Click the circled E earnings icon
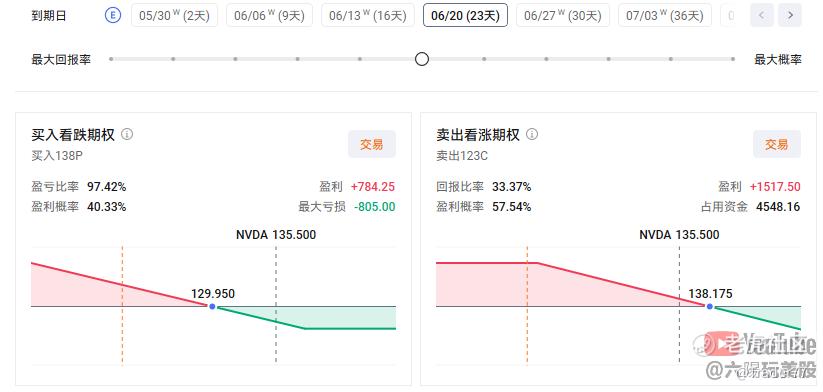This screenshot has height=392, width=823. click(x=112, y=16)
